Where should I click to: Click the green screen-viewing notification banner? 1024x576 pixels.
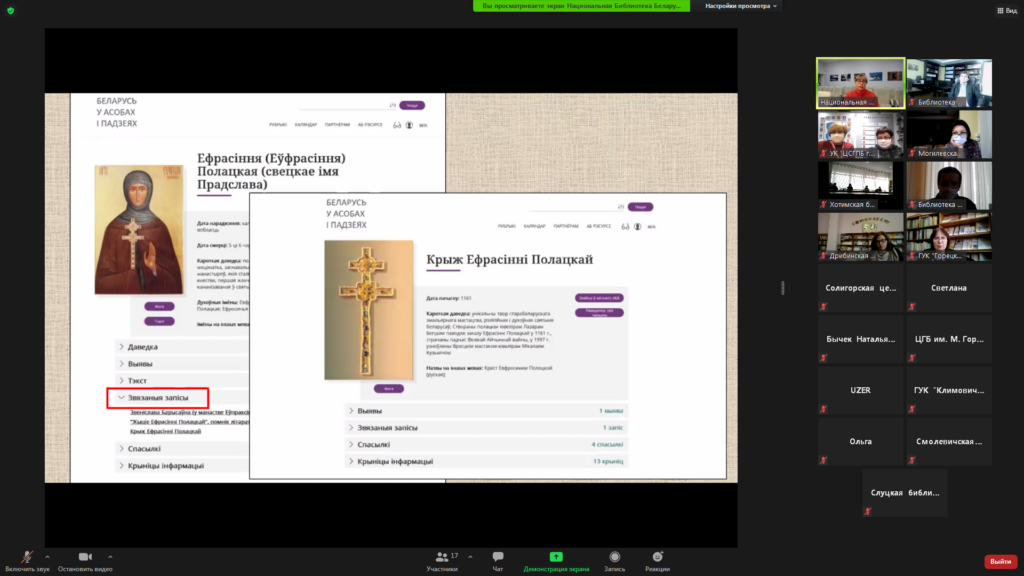point(581,6)
